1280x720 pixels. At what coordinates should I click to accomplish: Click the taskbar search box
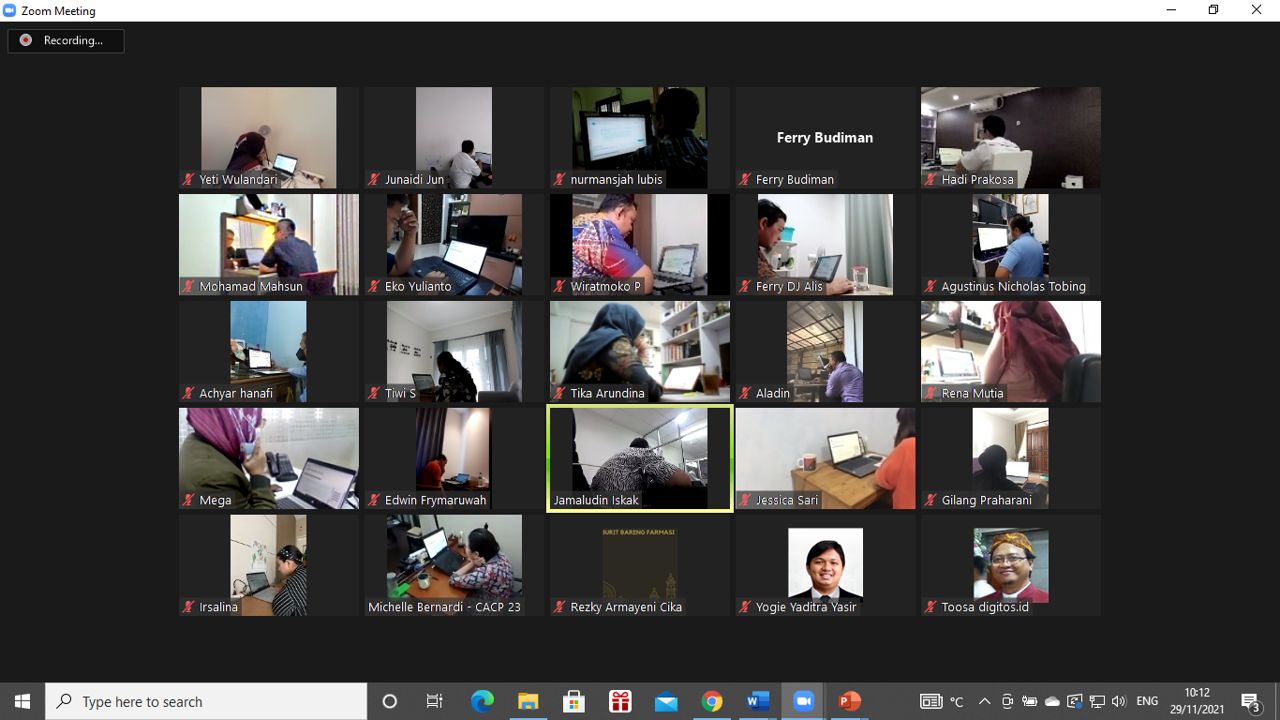click(206, 701)
